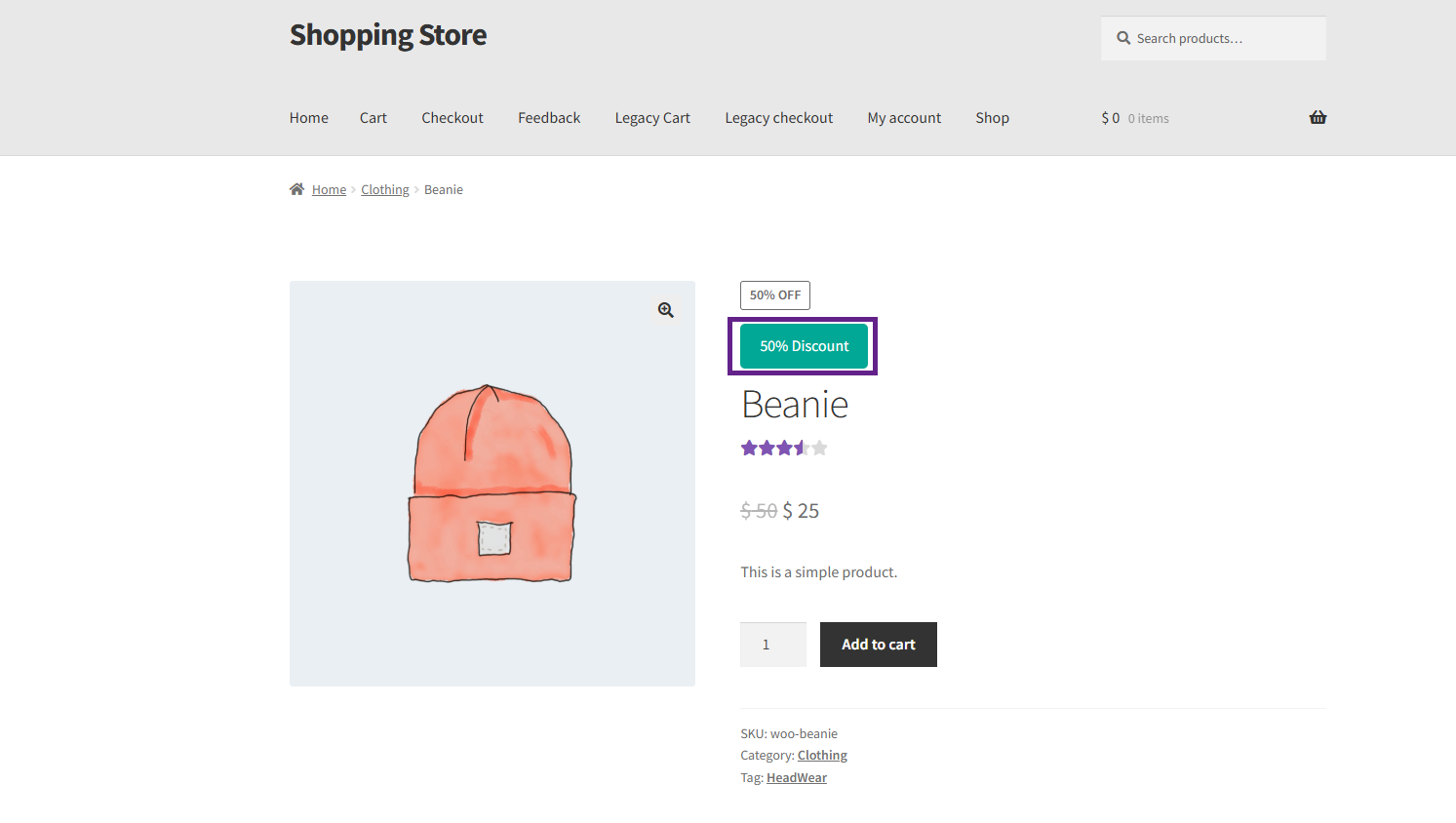The width and height of the screenshot is (1456, 823).
Task: Click Clothing in the breadcrumb trail
Action: pos(384,188)
